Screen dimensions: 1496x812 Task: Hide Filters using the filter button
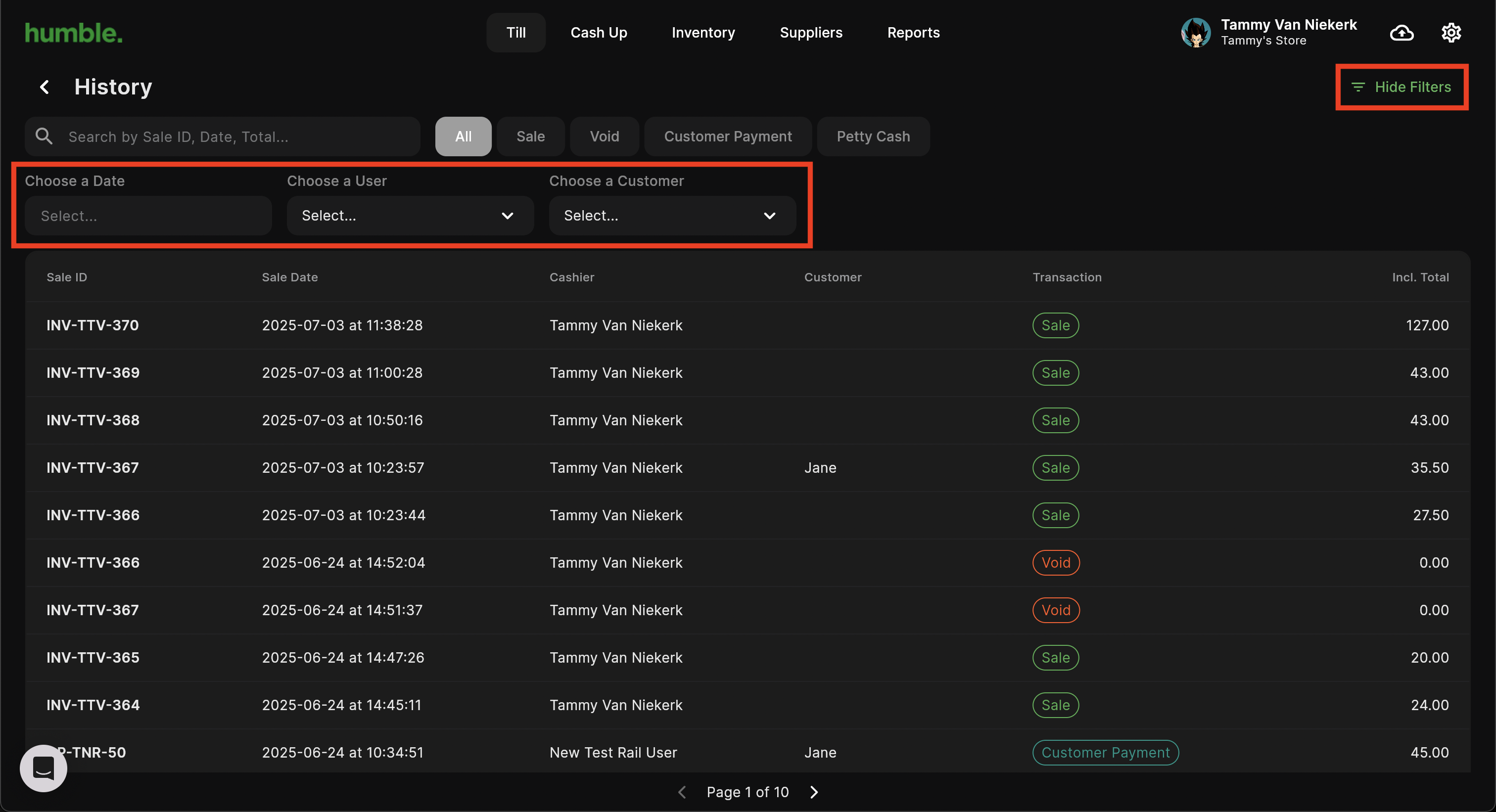click(1402, 87)
